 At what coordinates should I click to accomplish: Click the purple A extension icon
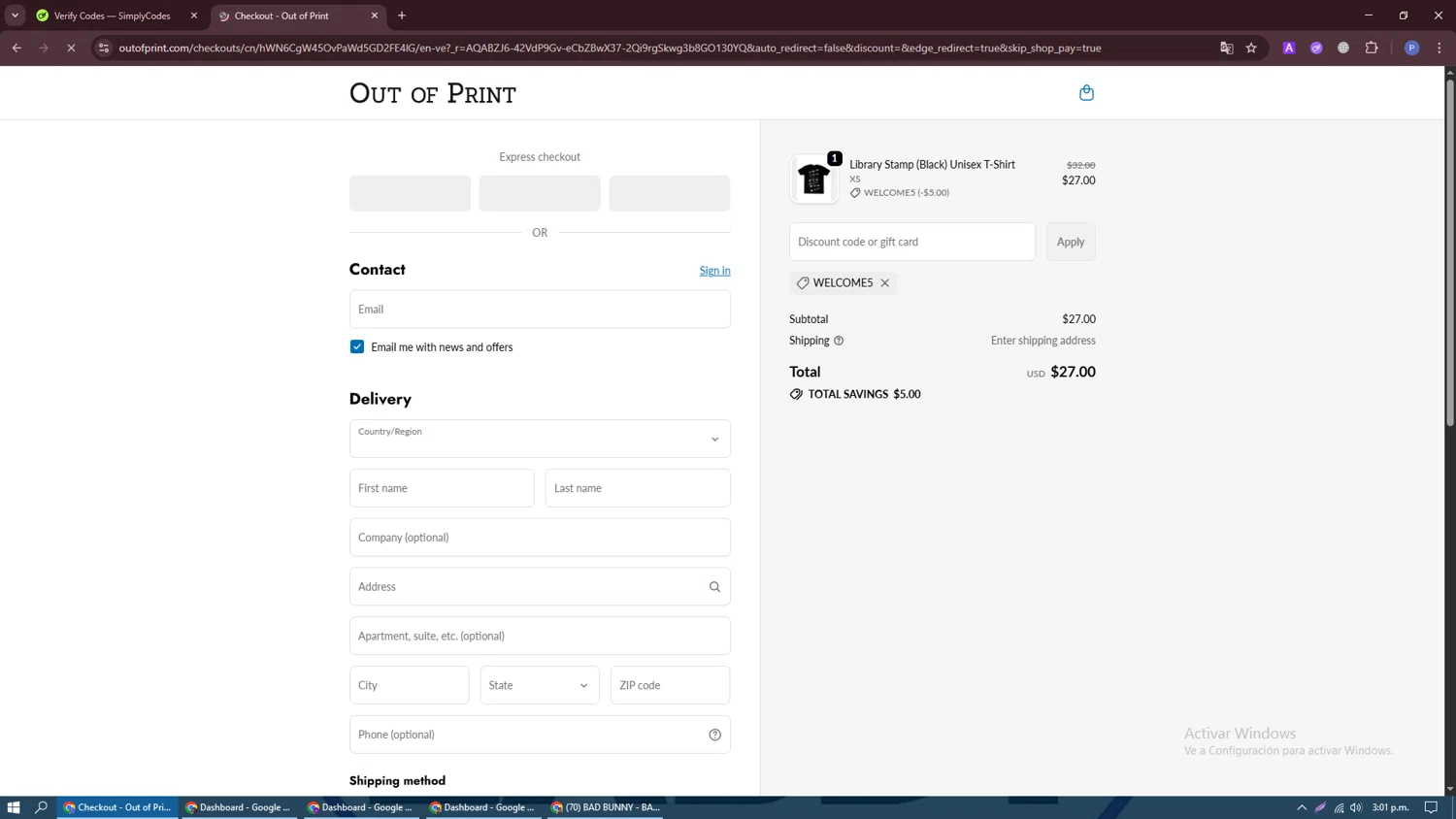coord(1288,48)
